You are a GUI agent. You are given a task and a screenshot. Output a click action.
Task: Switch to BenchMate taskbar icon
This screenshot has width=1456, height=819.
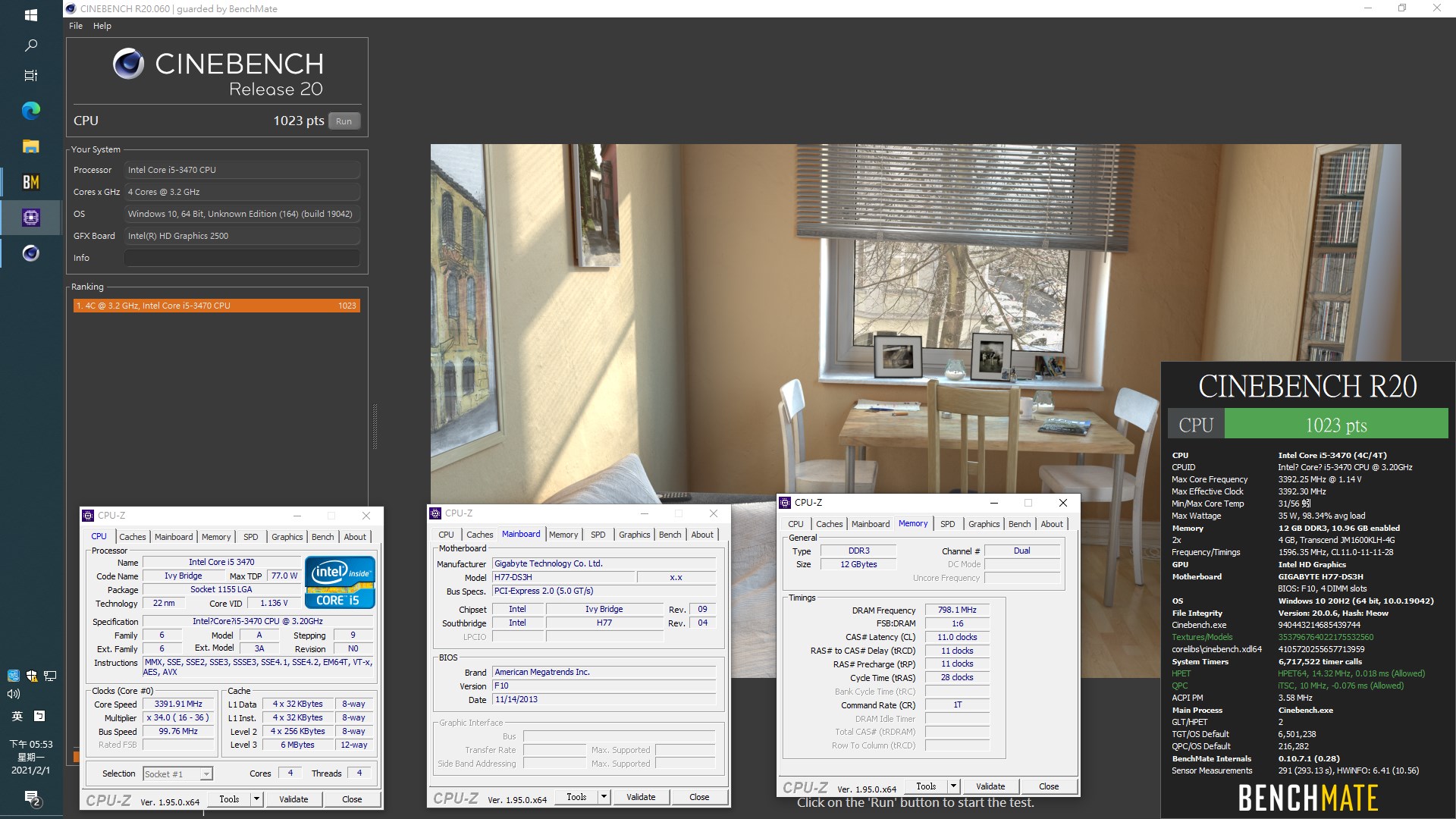click(31, 182)
